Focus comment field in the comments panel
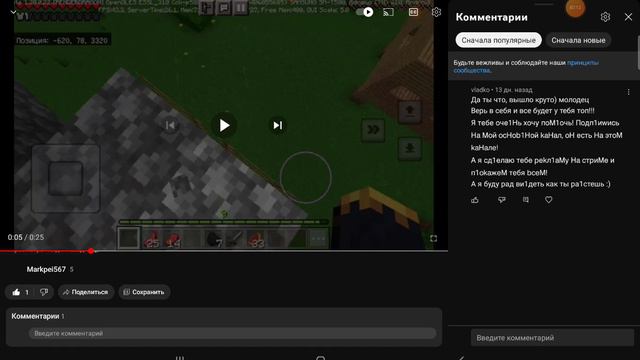Viewport: 640px width, 360px height. tap(552, 338)
